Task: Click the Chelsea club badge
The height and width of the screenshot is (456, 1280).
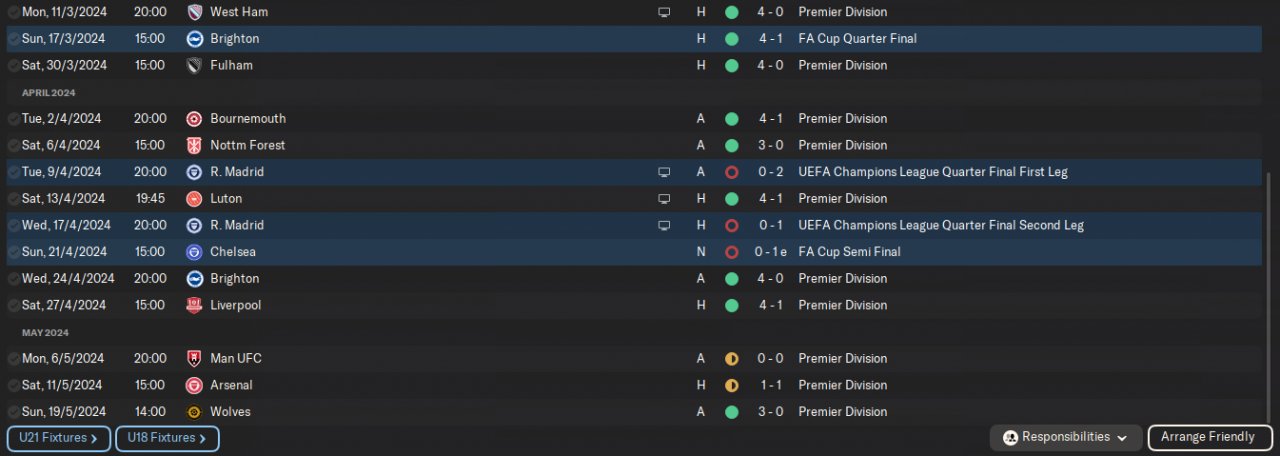Action: coord(194,252)
